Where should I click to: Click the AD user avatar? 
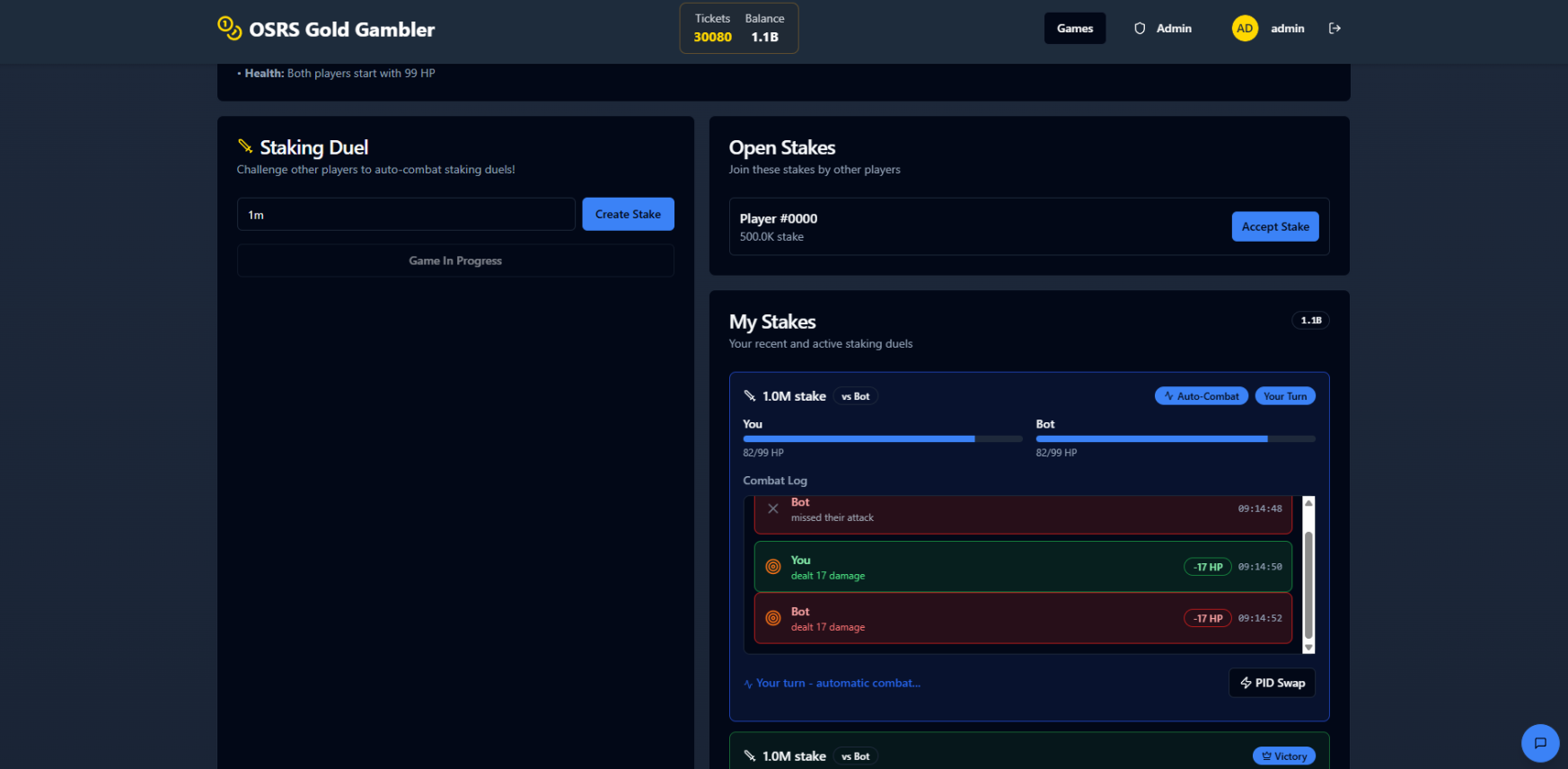(1245, 29)
